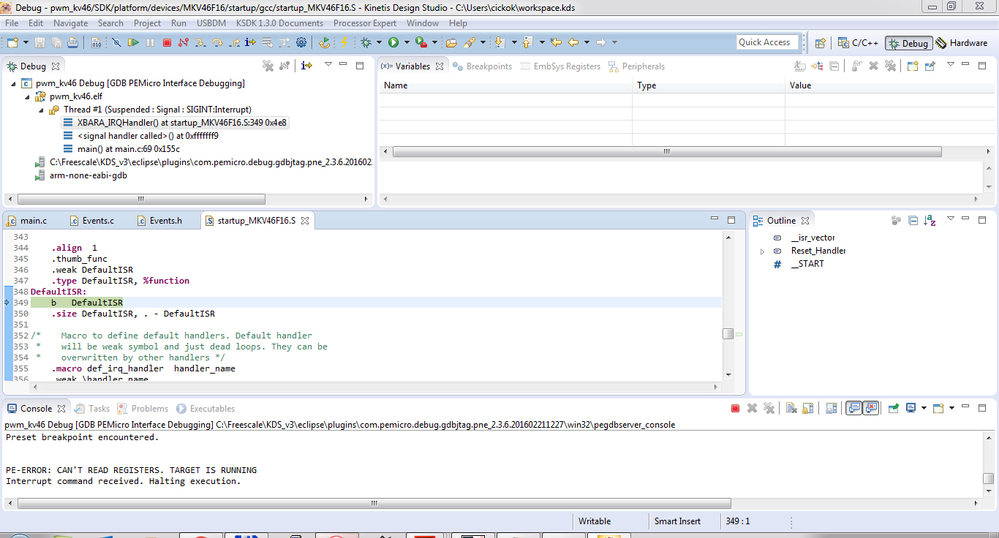The width and height of the screenshot is (999, 538).
Task: Open the Display Selected Console dropdown
Action: (924, 409)
